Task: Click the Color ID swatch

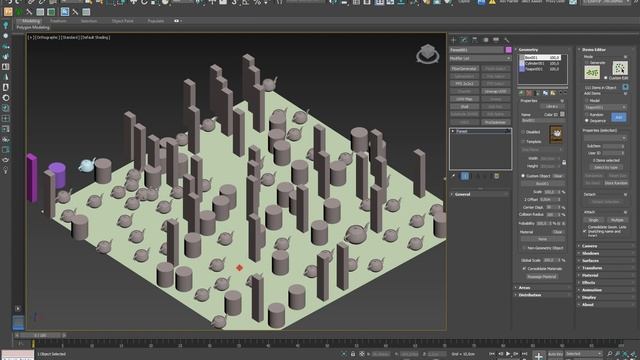Action: 562,114
